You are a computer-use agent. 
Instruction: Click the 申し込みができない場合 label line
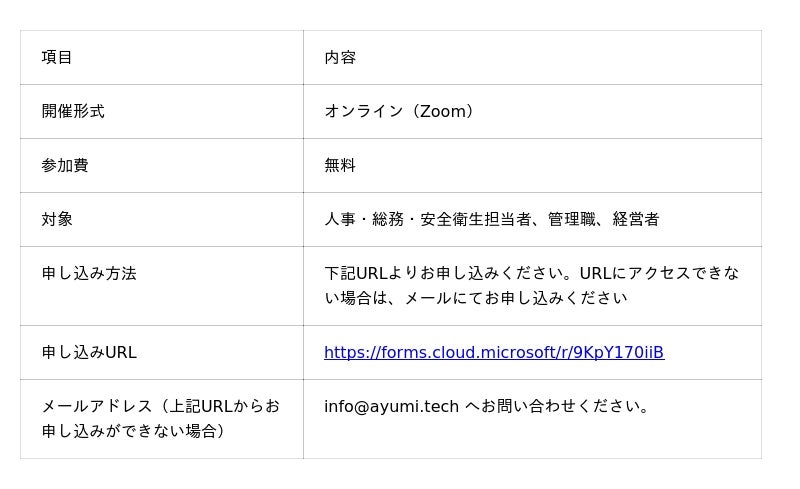129,431
